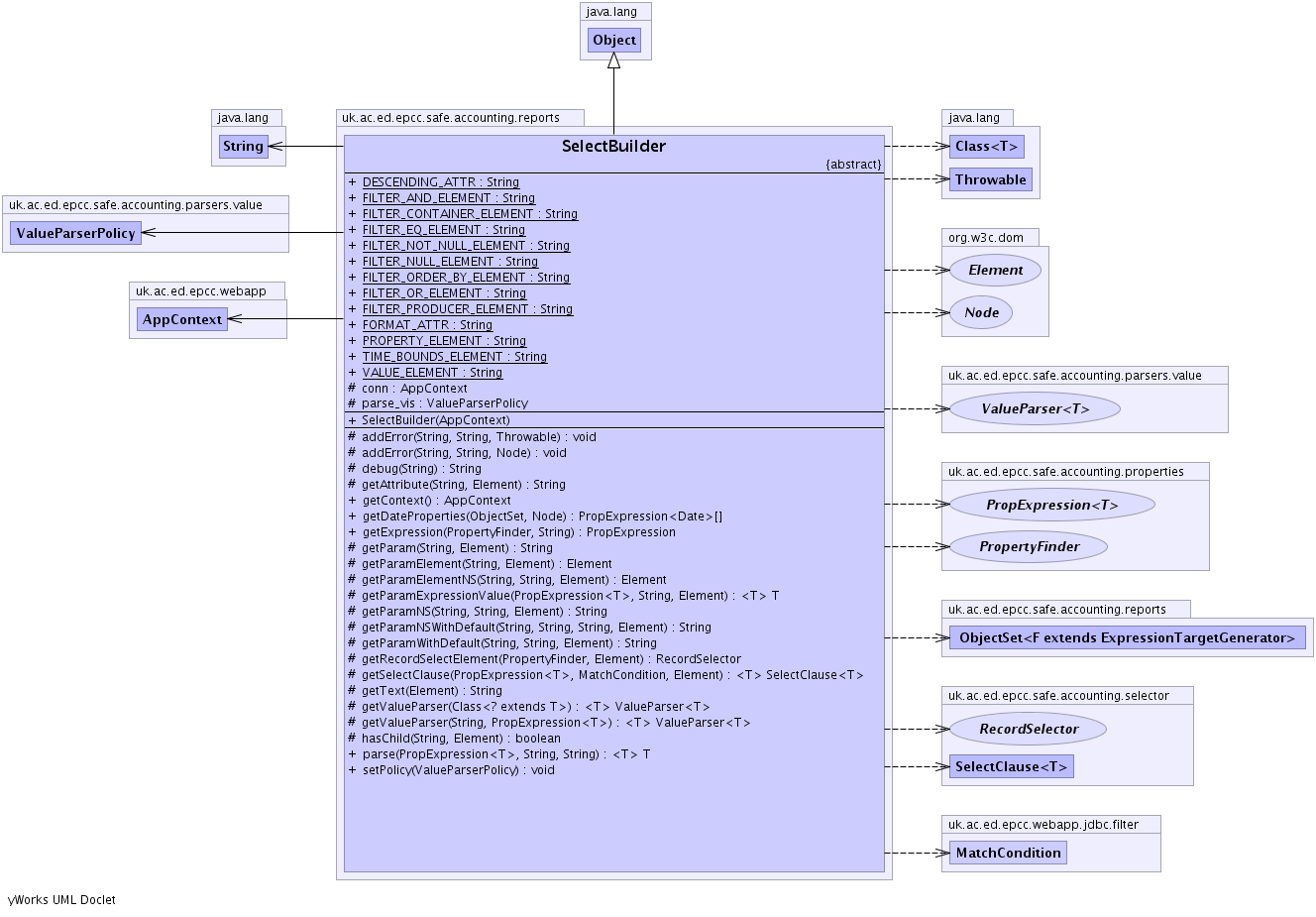Click the Throwable class box
The image size is (1316, 917).
tap(990, 179)
